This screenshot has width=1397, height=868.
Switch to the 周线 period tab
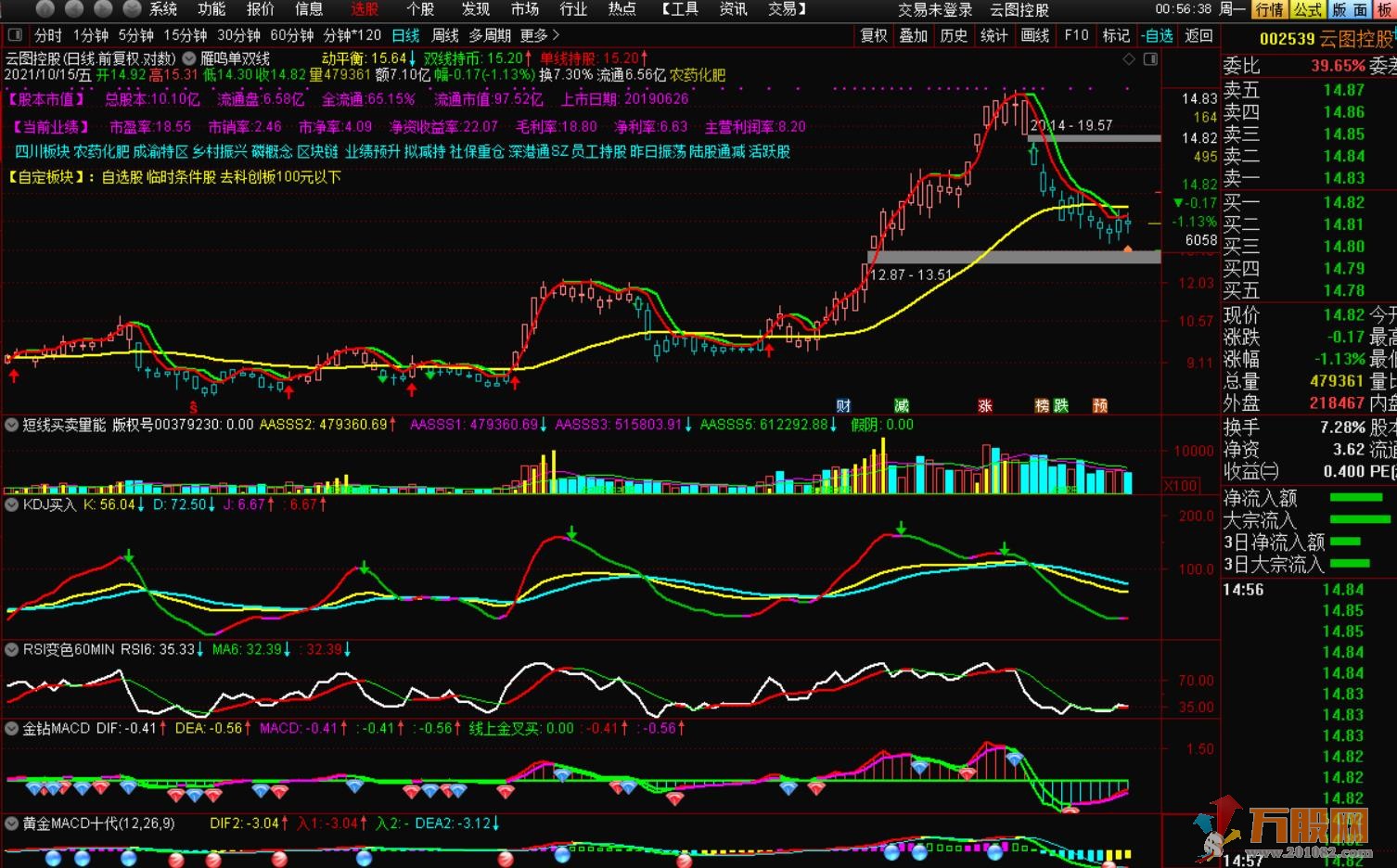445,35
